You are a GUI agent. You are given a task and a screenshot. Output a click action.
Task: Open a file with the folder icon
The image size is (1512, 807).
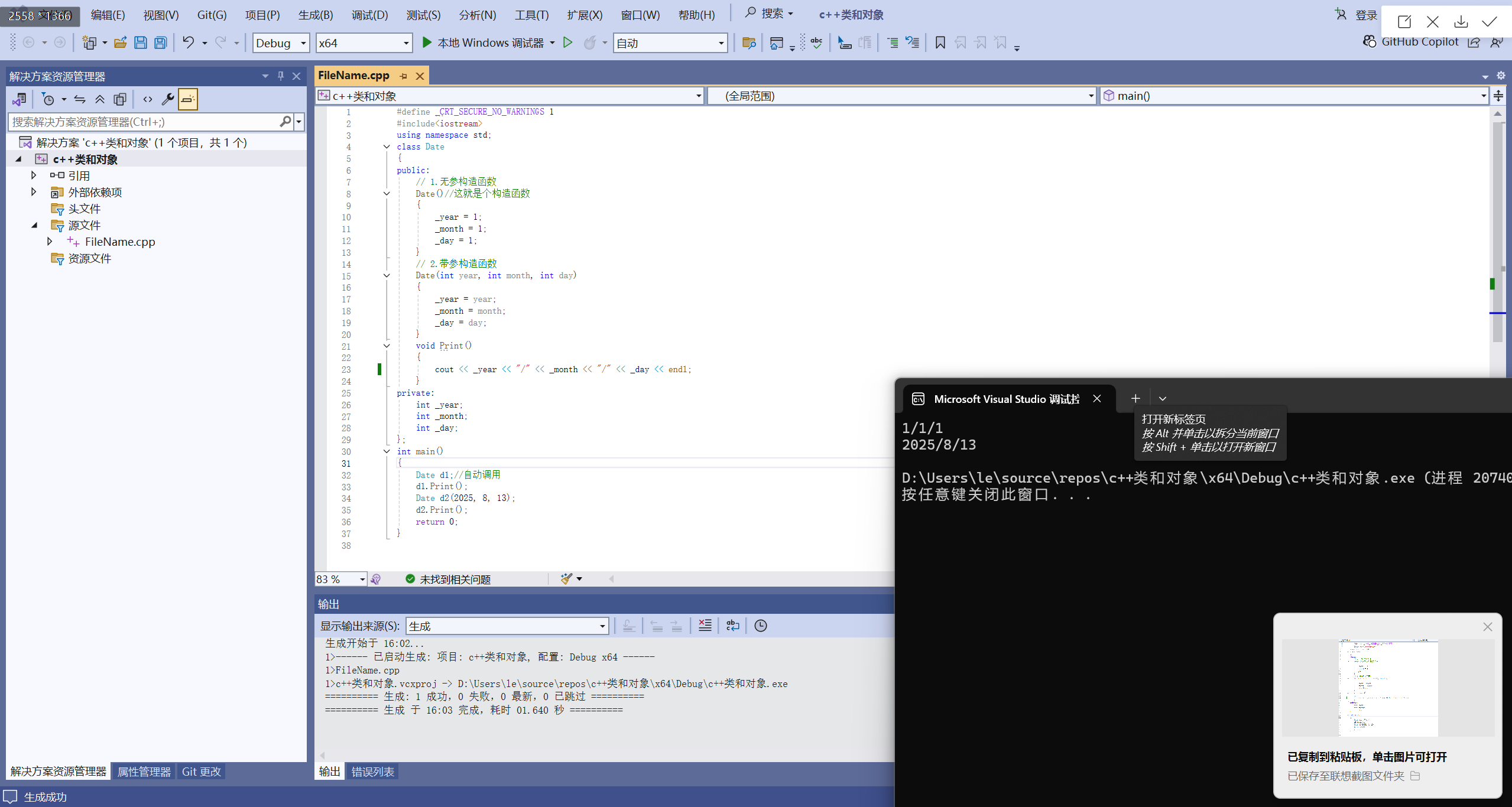coord(121,43)
